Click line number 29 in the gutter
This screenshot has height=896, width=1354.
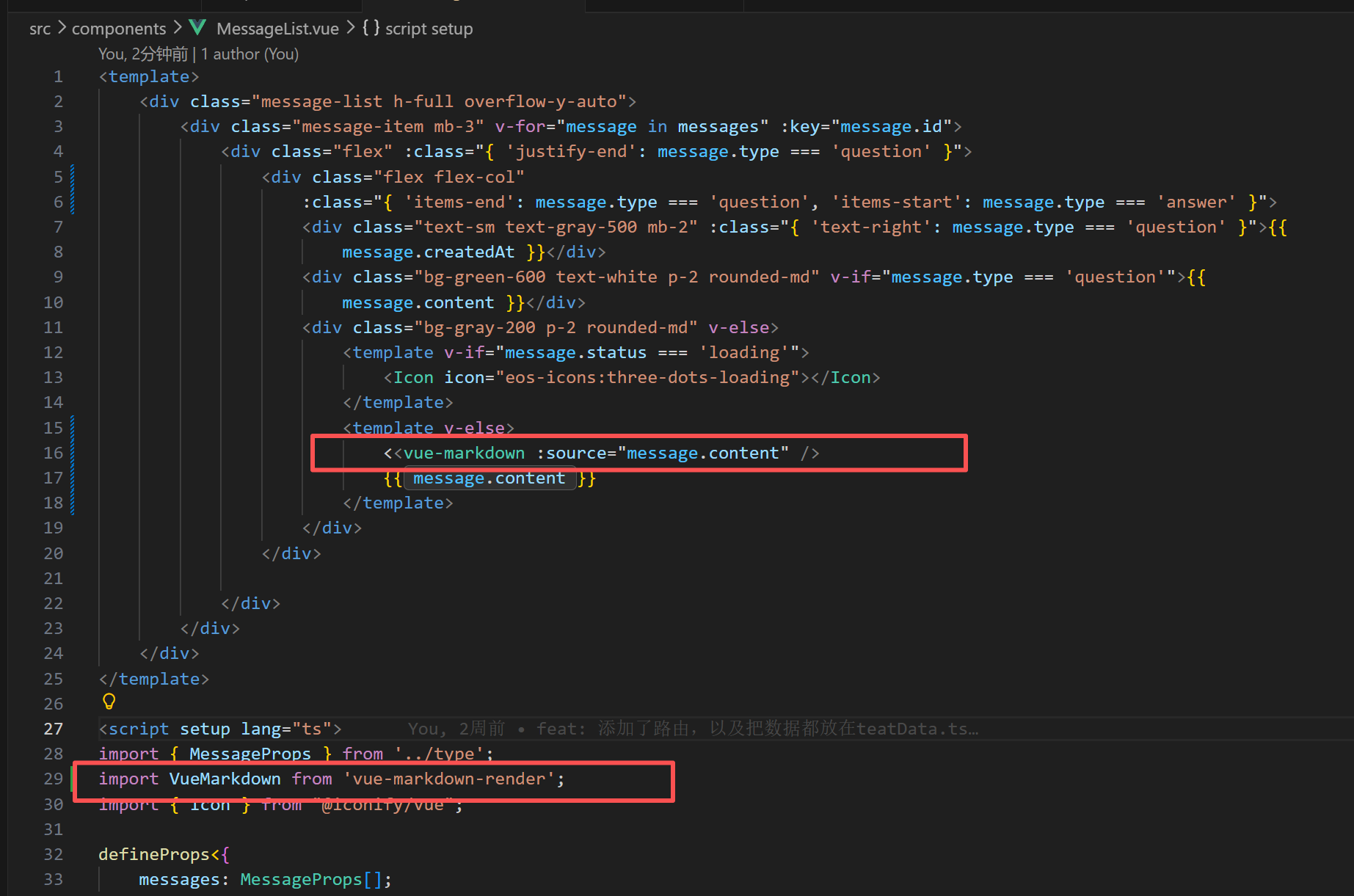pos(53,779)
